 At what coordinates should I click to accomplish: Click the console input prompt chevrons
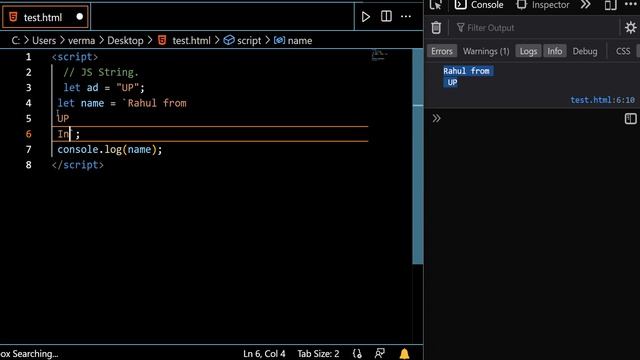click(x=436, y=118)
